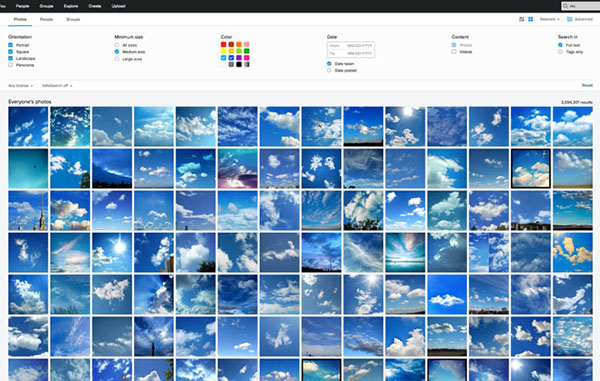
Task: Open the thumbnail showing a church spire
Action: click(x=28, y=210)
